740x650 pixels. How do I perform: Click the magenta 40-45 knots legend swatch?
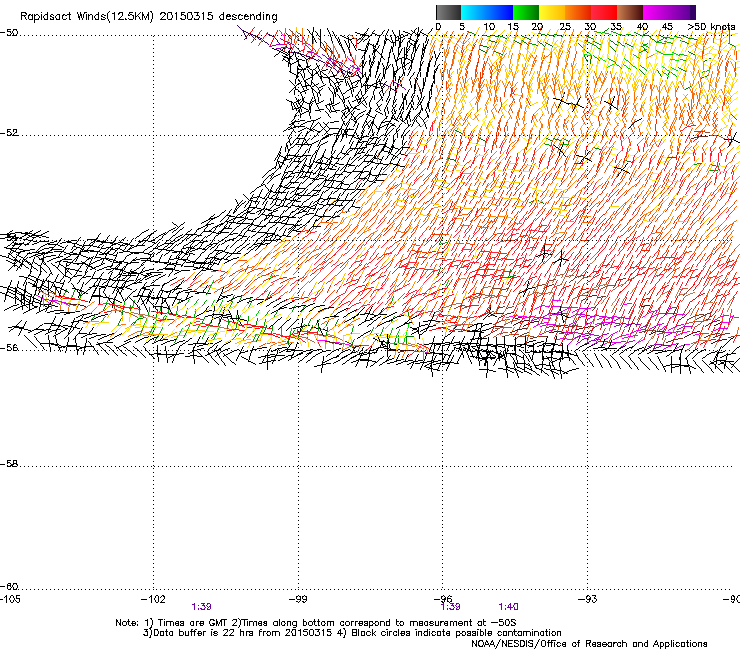click(x=656, y=12)
